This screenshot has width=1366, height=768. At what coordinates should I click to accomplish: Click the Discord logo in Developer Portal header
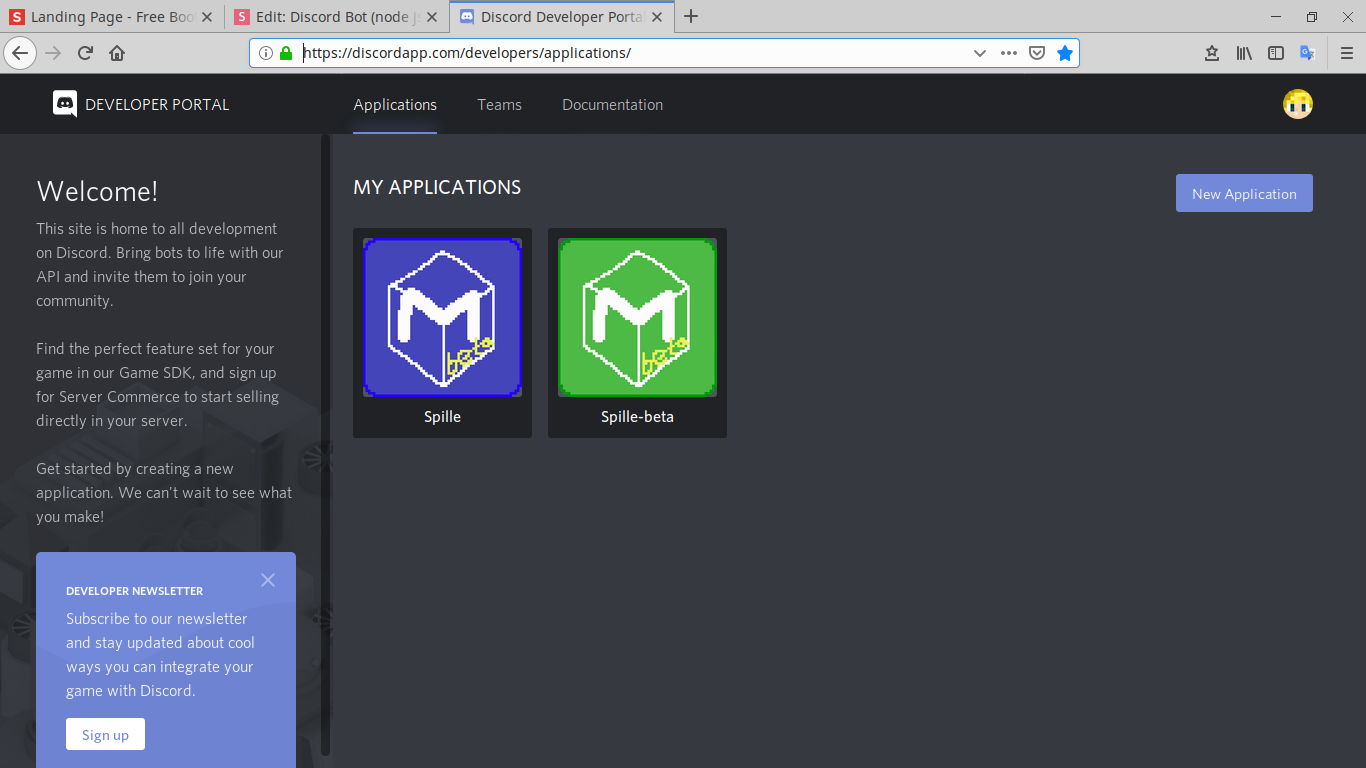[65, 104]
